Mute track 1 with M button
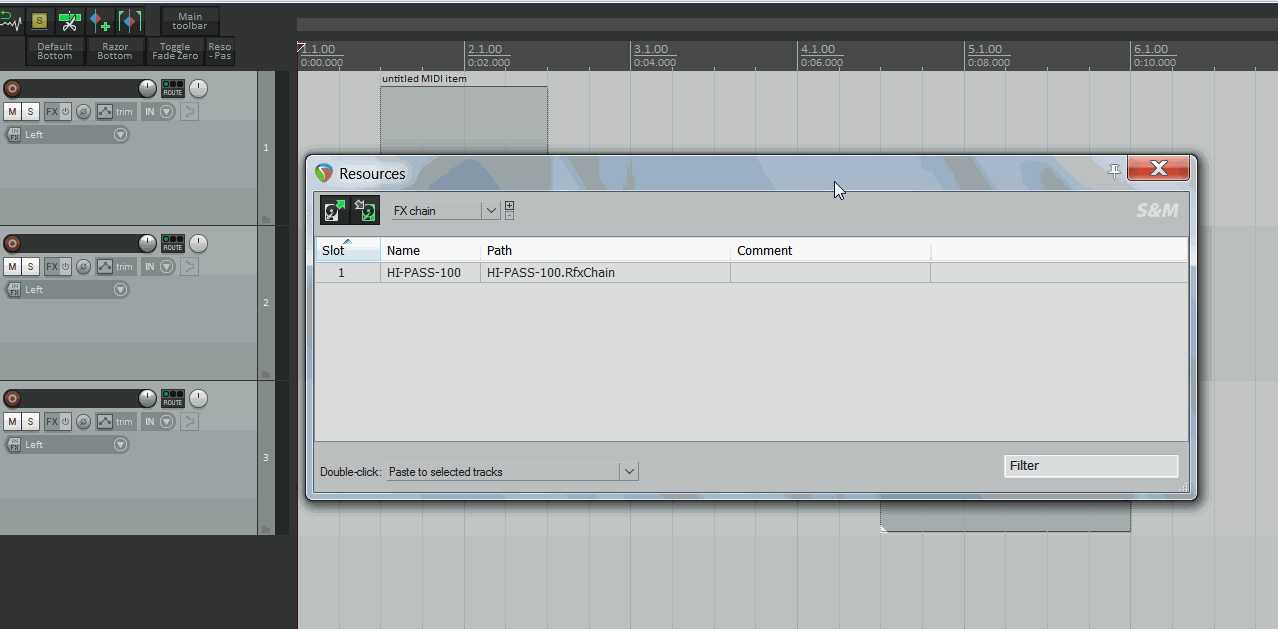Image resolution: width=1278 pixels, height=629 pixels. [x=12, y=111]
